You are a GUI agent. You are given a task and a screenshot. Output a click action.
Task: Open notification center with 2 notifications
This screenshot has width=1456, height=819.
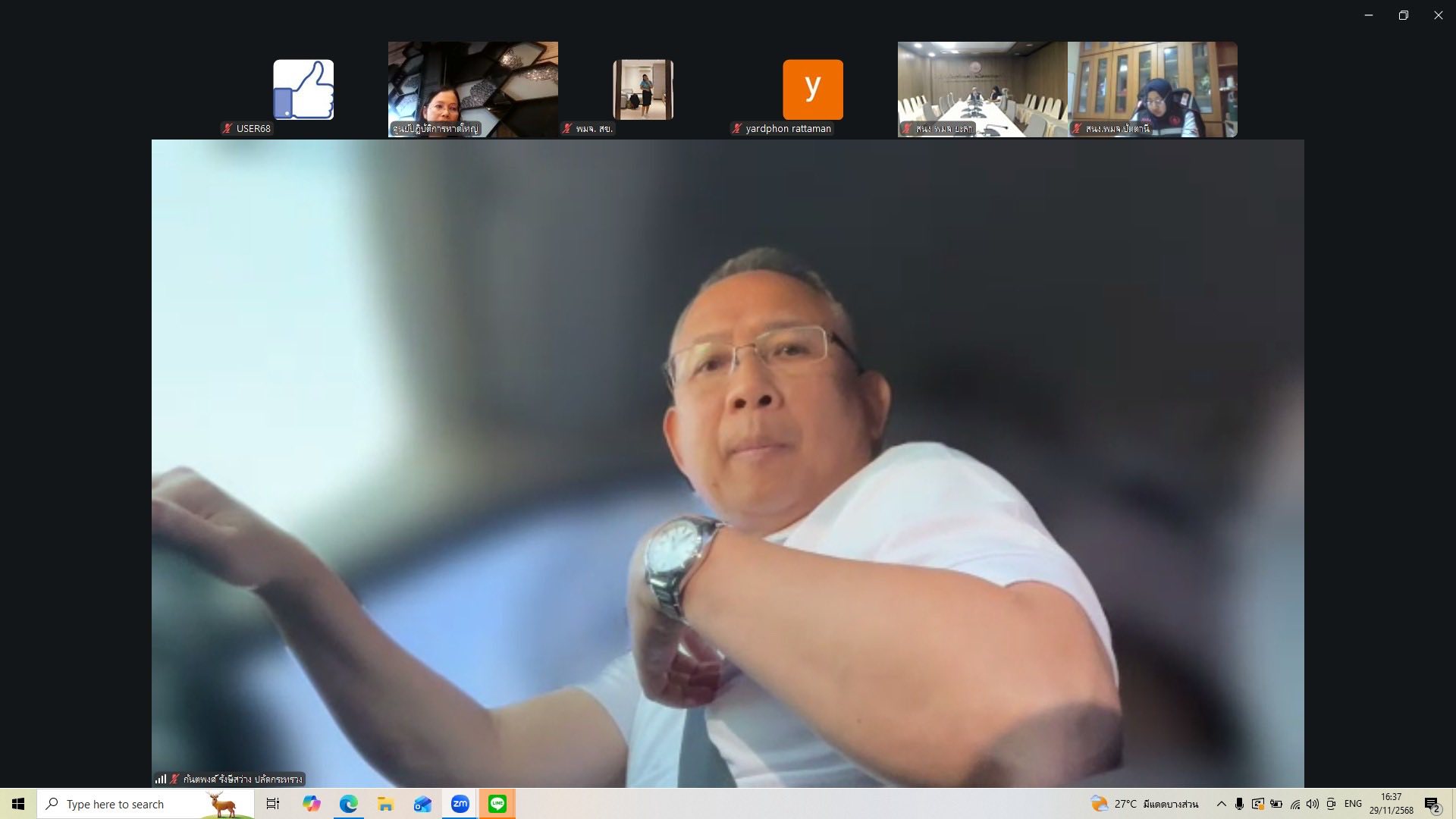1432,805
